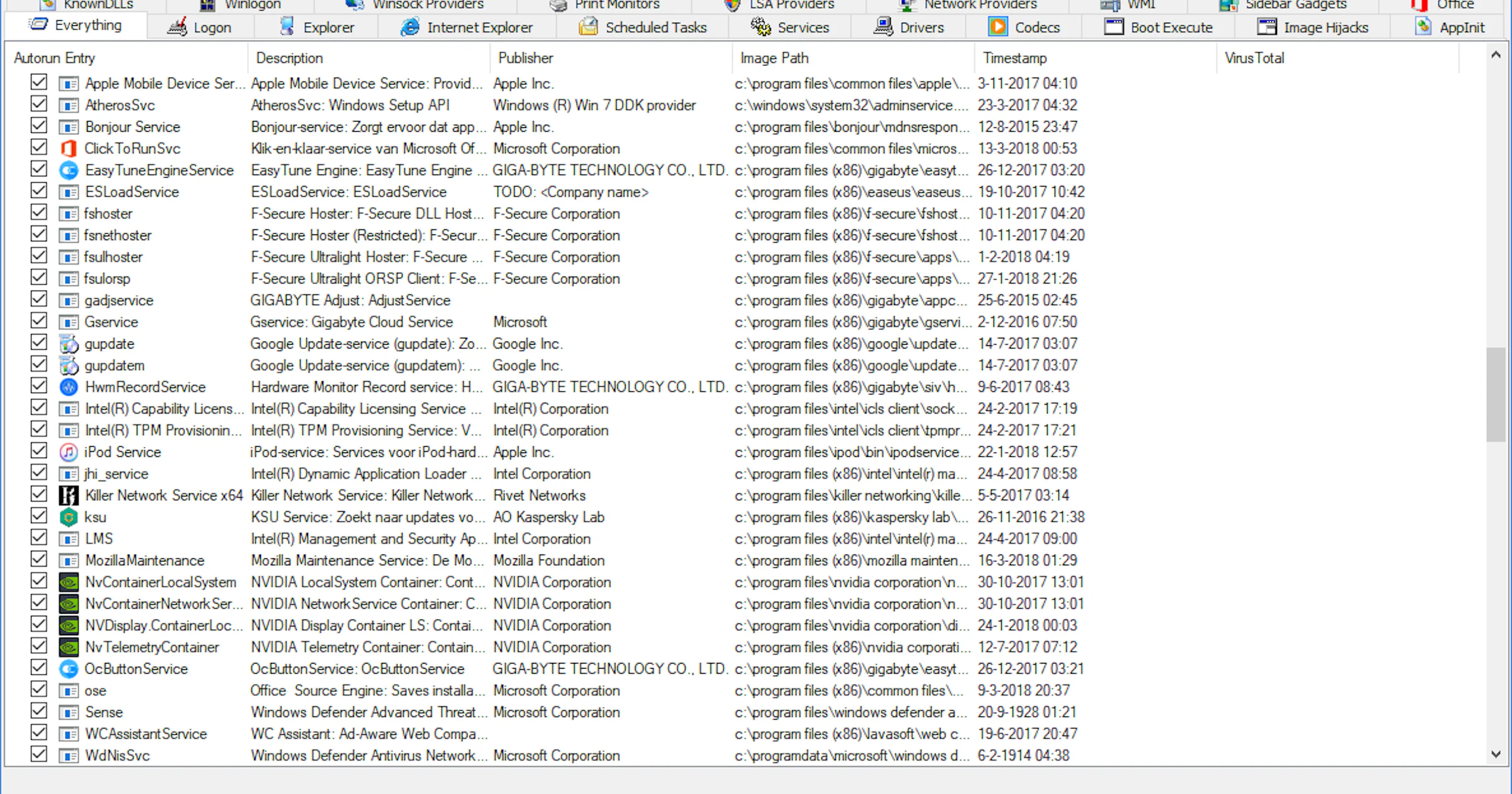Open the Internet Explorer tab
The height and width of the screenshot is (794, 1512).
467,27
